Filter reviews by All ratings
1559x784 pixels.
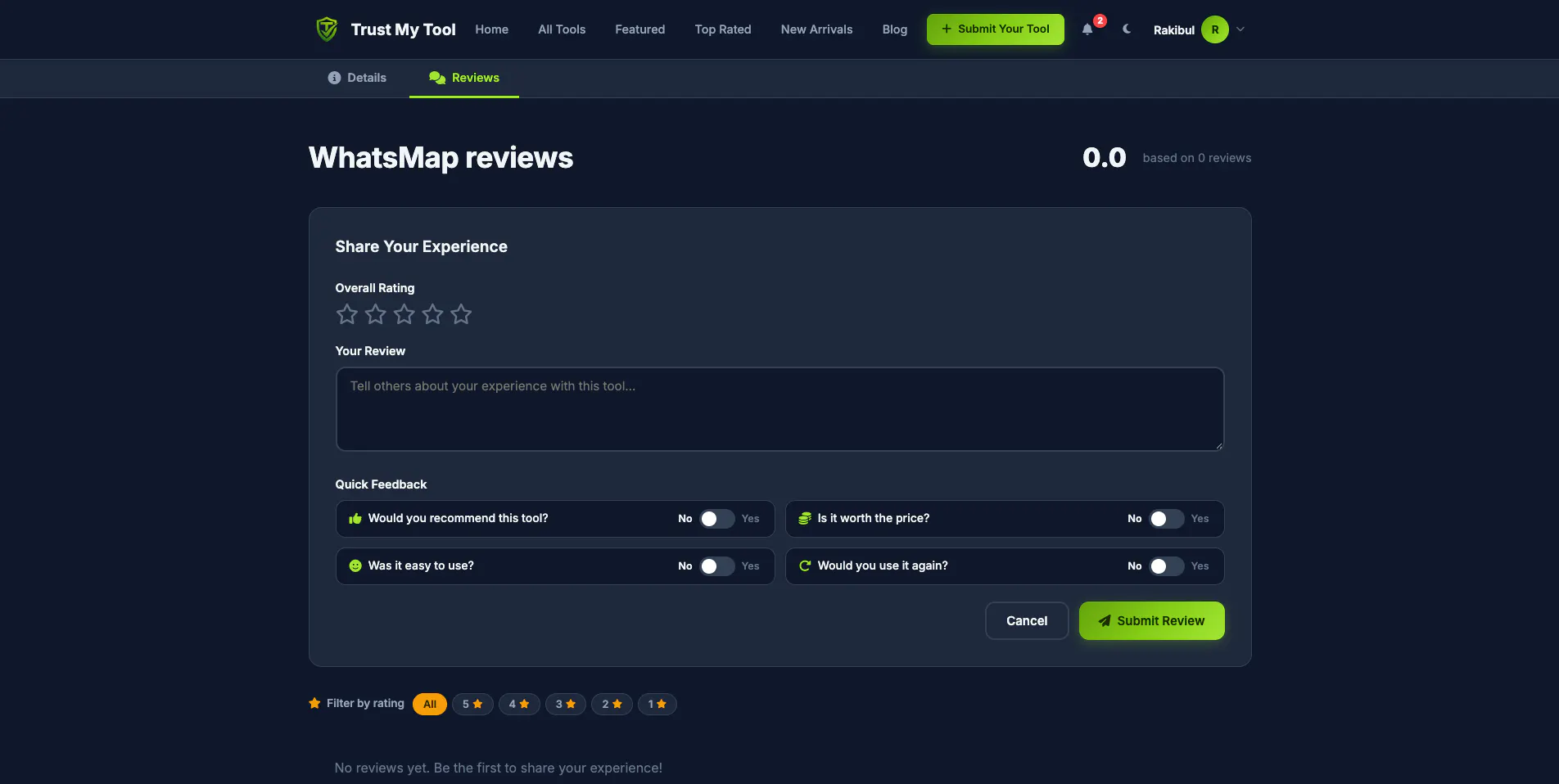click(x=430, y=705)
